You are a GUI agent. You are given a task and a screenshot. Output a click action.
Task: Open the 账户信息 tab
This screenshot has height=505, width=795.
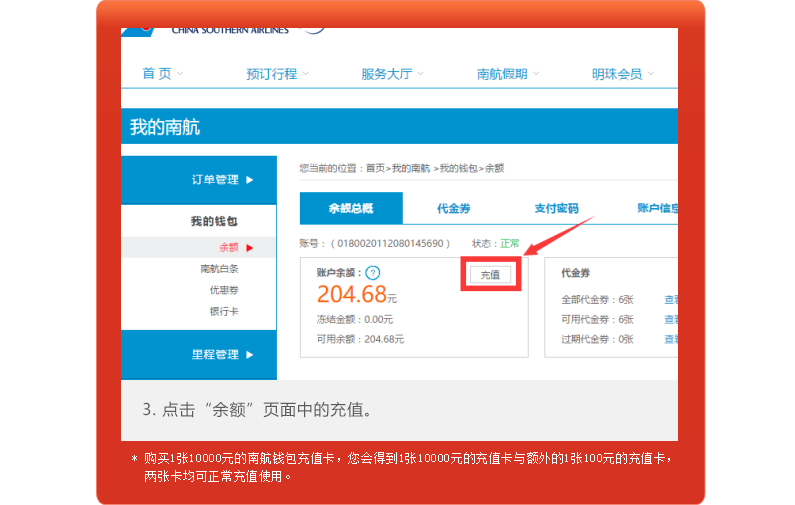pos(657,208)
